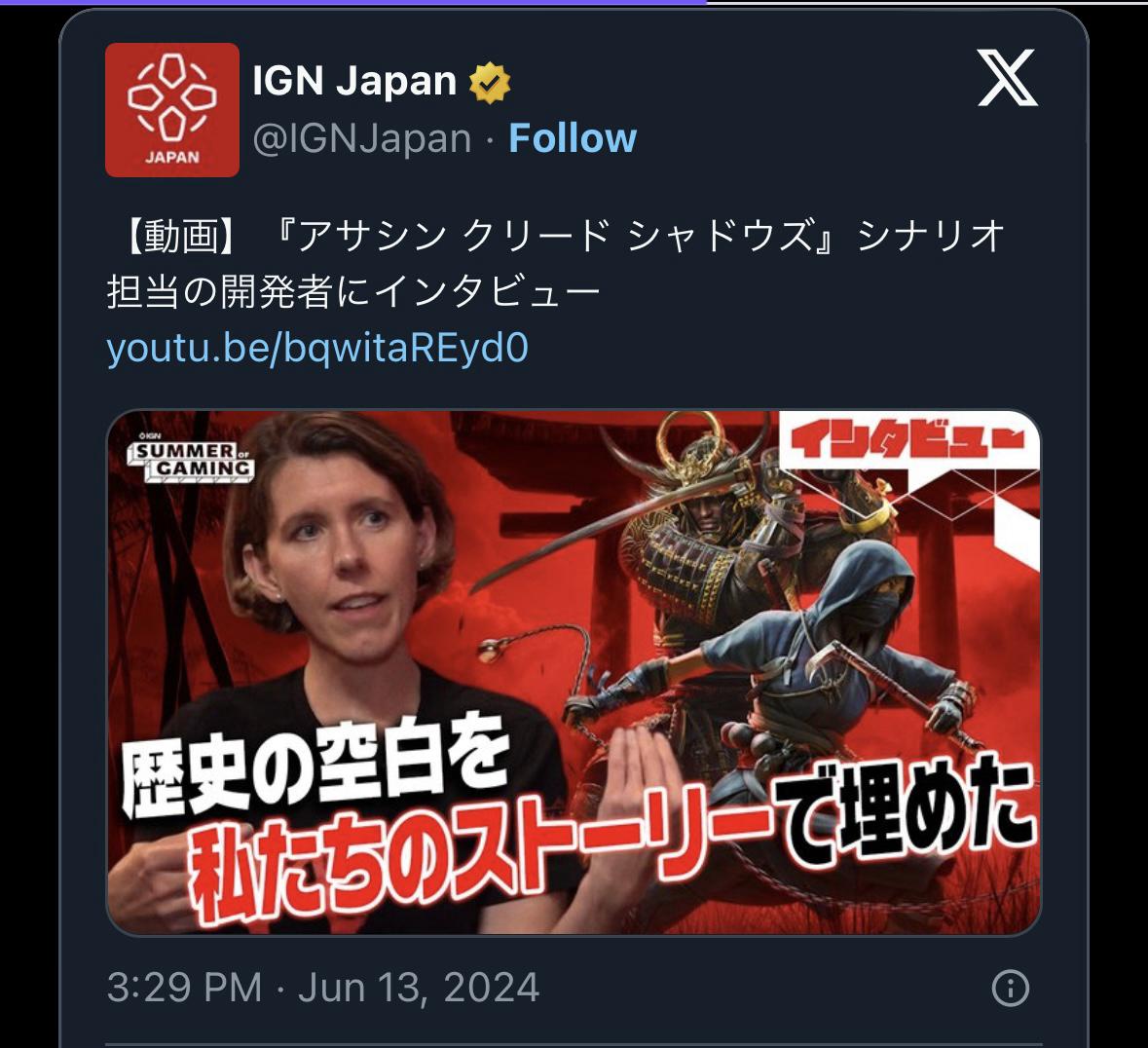
Task: Click the Jun 13, 2024 date
Action: click(x=419, y=988)
